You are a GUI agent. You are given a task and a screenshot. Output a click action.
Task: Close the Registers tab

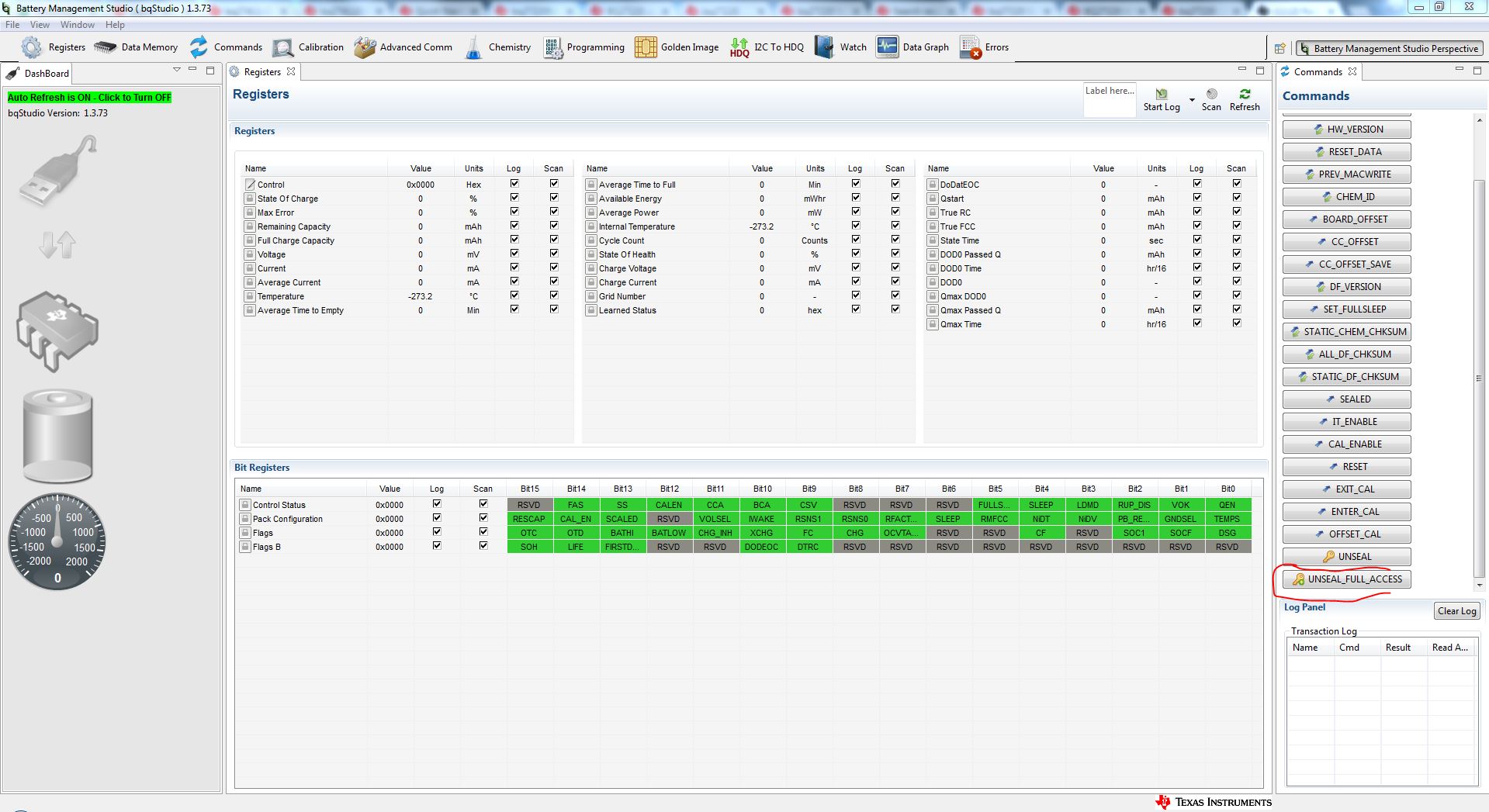[x=291, y=71]
